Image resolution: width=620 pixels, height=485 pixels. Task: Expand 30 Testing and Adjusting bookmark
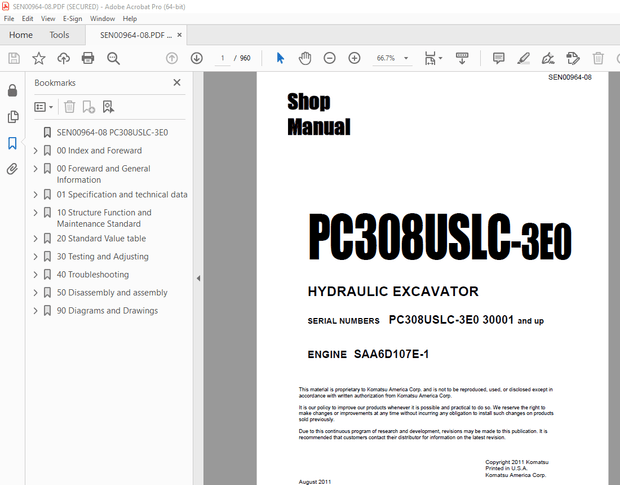click(x=36, y=257)
